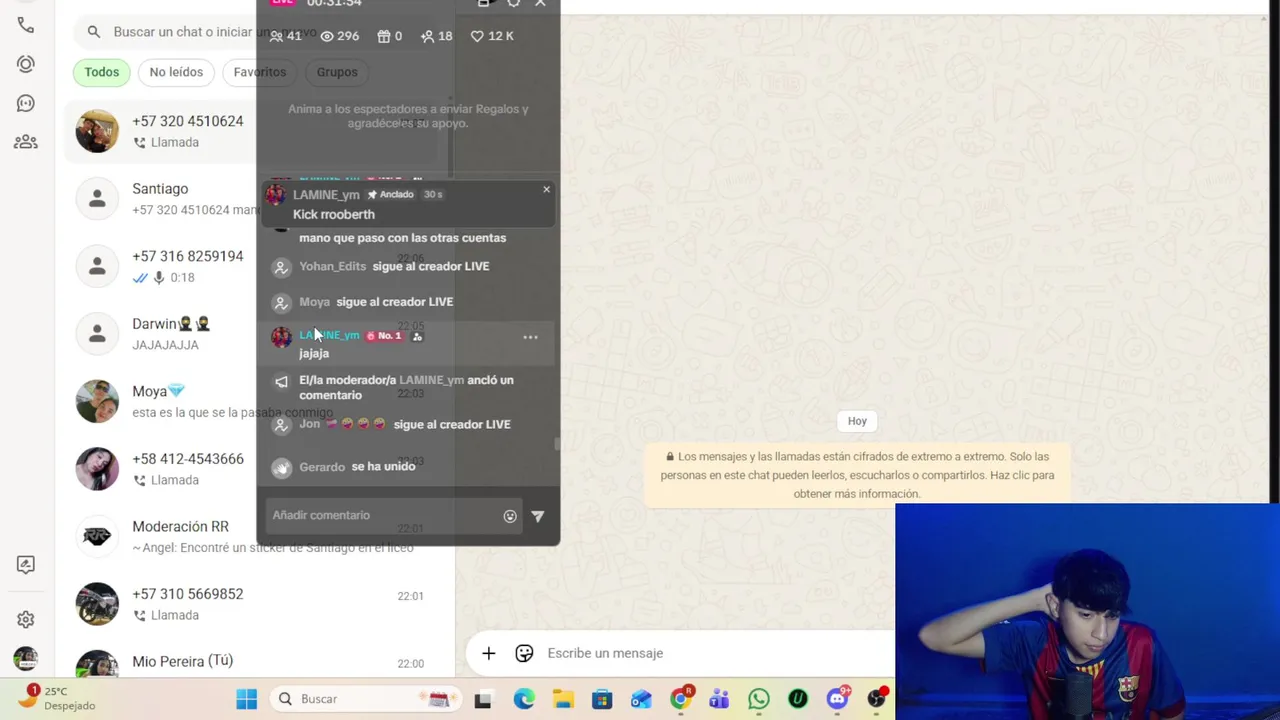Open the WhatsApp Calls sidebar icon
Image resolution: width=1280 pixels, height=720 pixels.
pos(26,25)
